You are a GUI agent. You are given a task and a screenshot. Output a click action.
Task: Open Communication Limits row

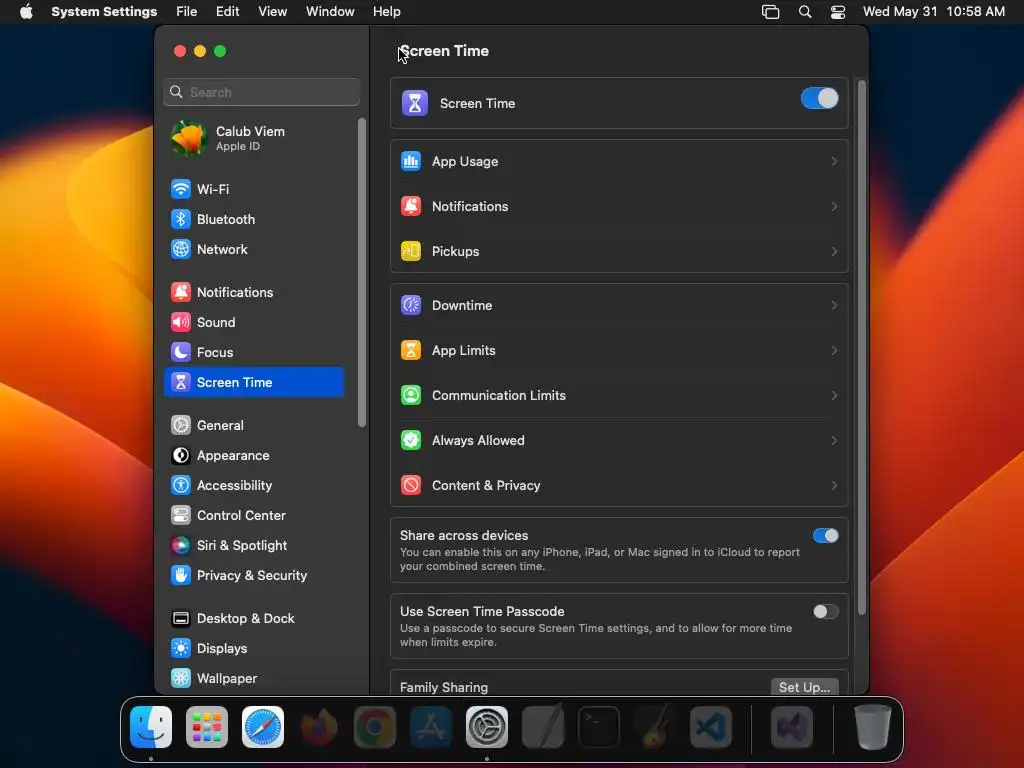point(619,396)
